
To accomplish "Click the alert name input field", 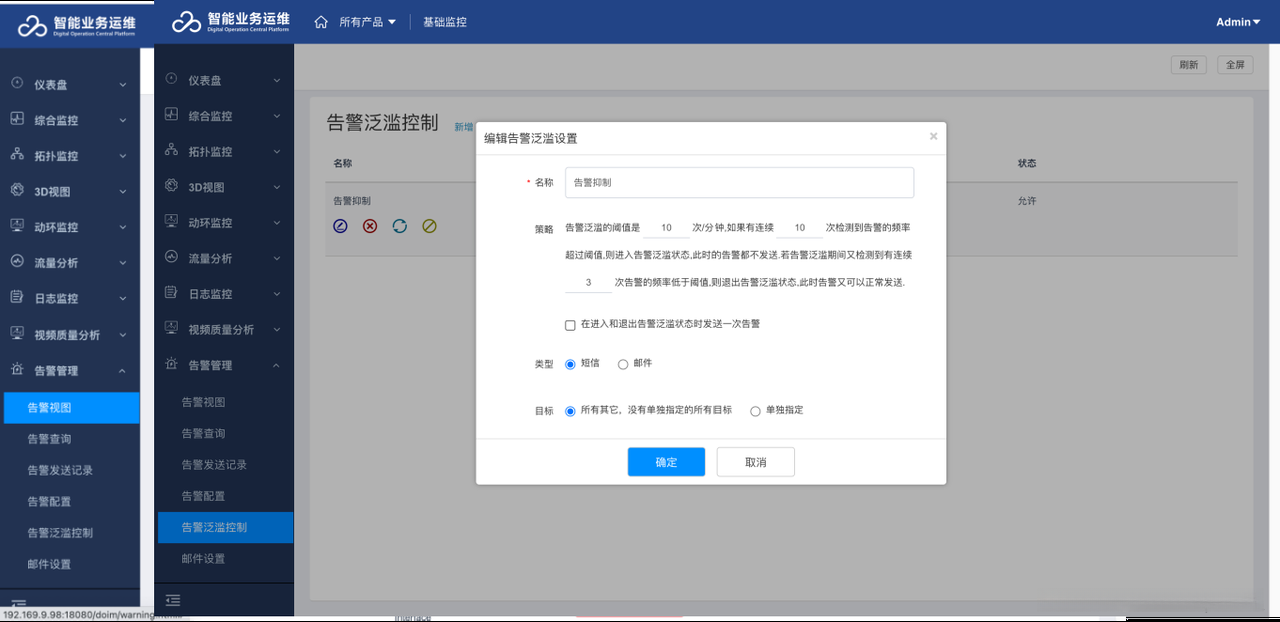I will click(738, 182).
